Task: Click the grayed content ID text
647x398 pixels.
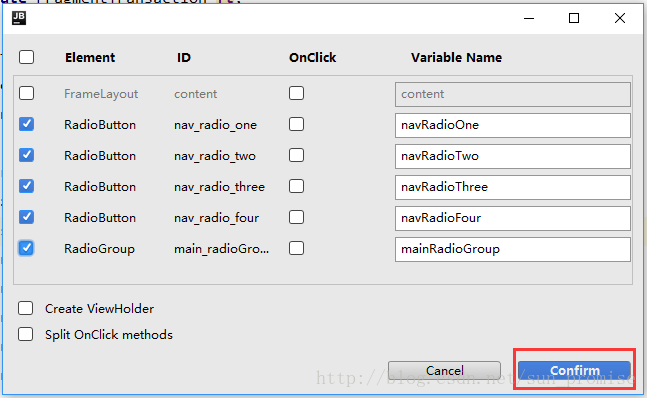Action: pyautogui.click(x=196, y=94)
